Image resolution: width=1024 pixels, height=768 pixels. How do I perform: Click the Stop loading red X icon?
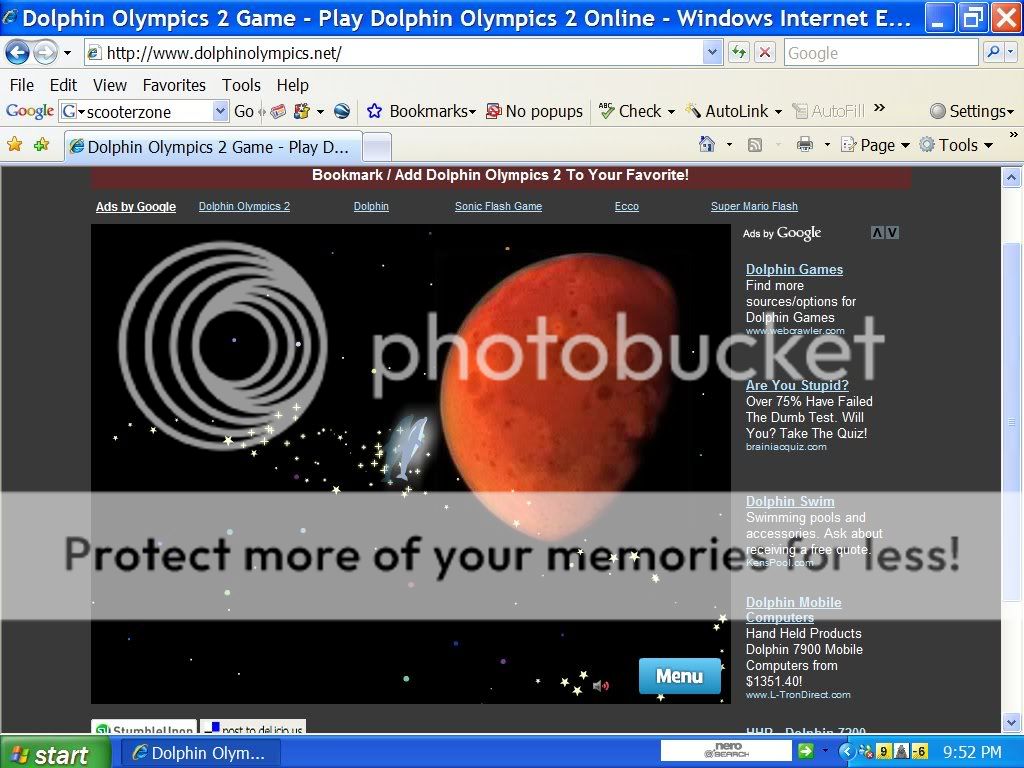[765, 53]
